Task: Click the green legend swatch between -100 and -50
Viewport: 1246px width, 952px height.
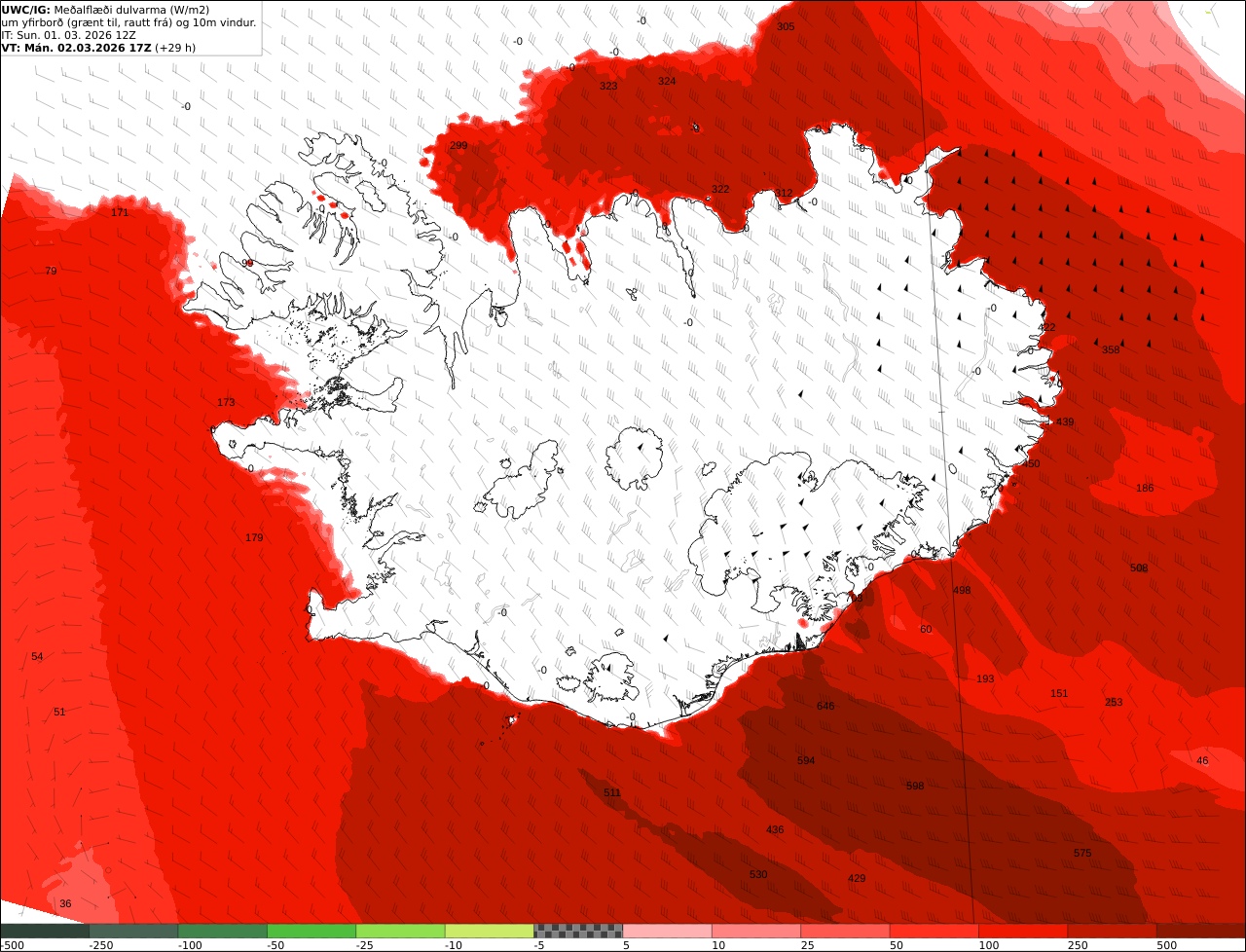Action: pos(222,931)
